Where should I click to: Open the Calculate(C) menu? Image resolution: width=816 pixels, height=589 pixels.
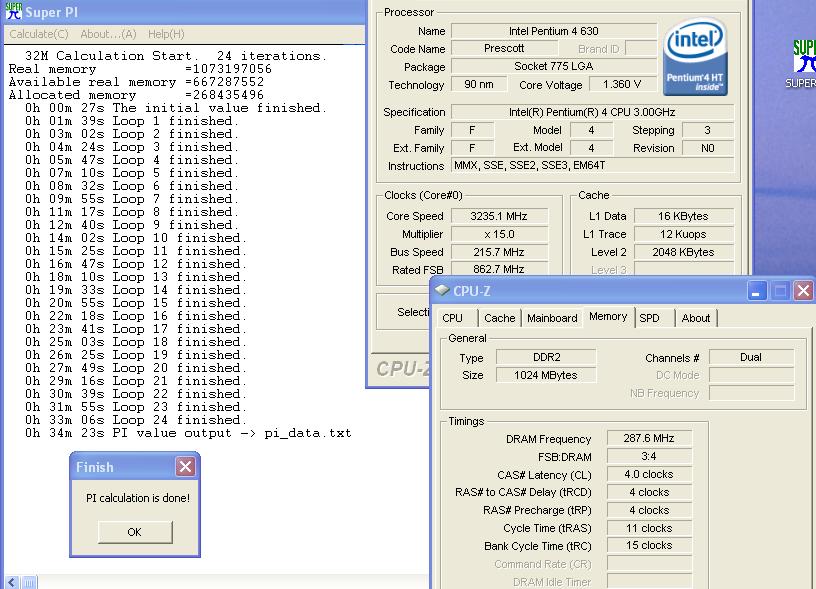(39, 34)
